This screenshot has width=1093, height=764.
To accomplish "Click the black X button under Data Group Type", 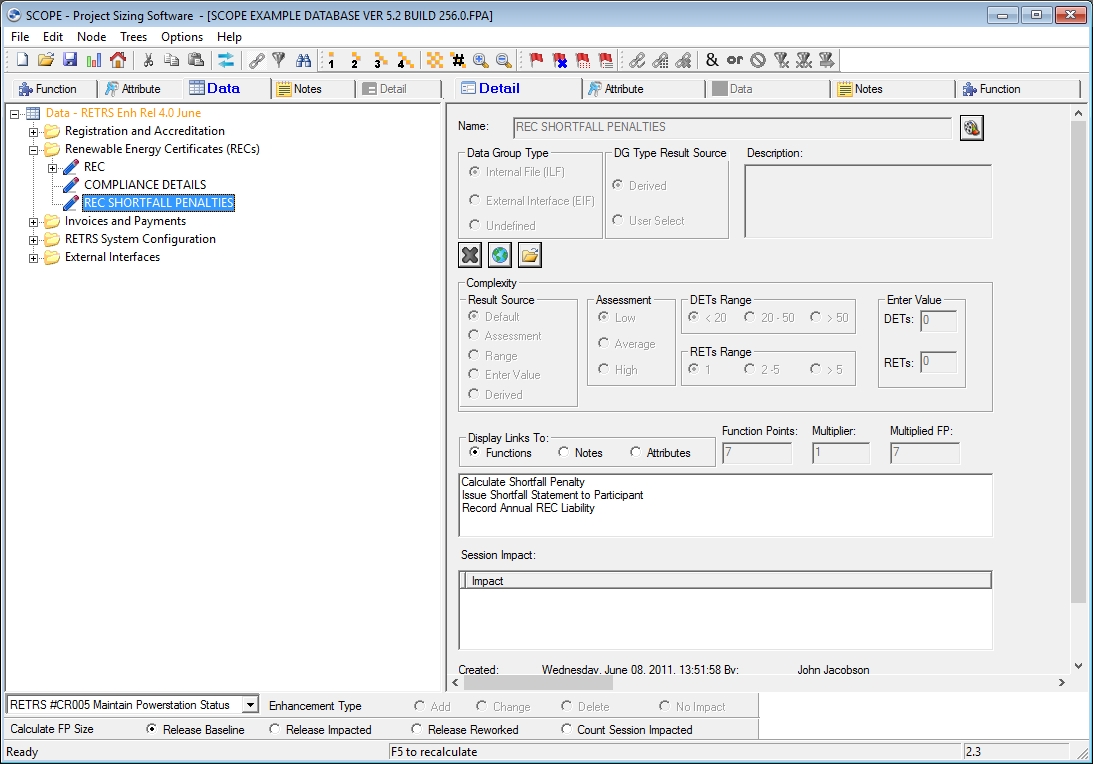I will click(x=471, y=255).
